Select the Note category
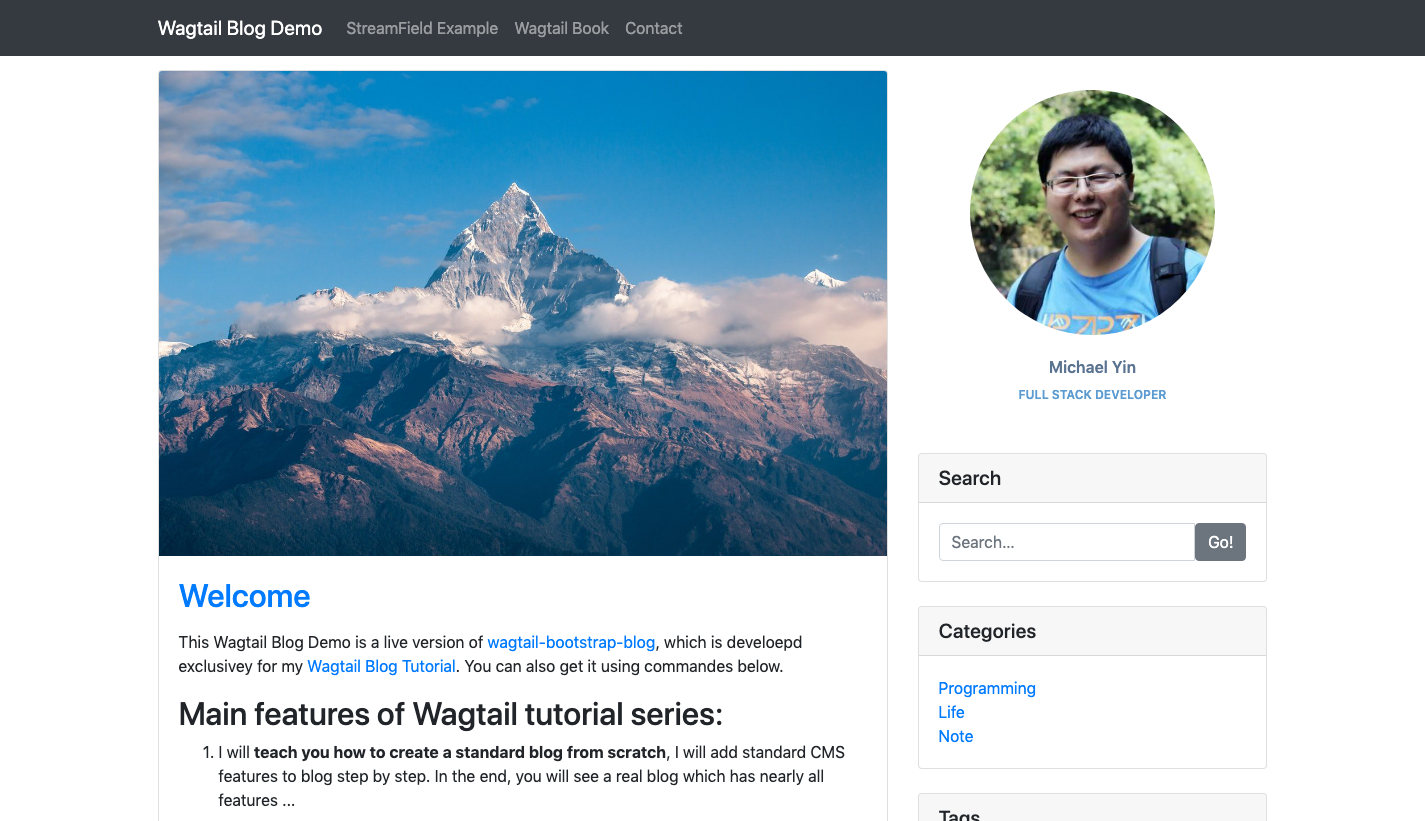 tap(956, 736)
